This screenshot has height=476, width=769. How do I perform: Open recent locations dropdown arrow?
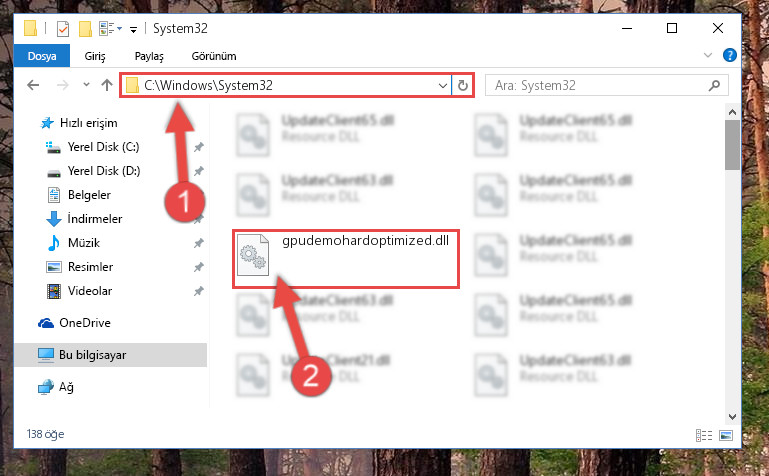(86, 85)
